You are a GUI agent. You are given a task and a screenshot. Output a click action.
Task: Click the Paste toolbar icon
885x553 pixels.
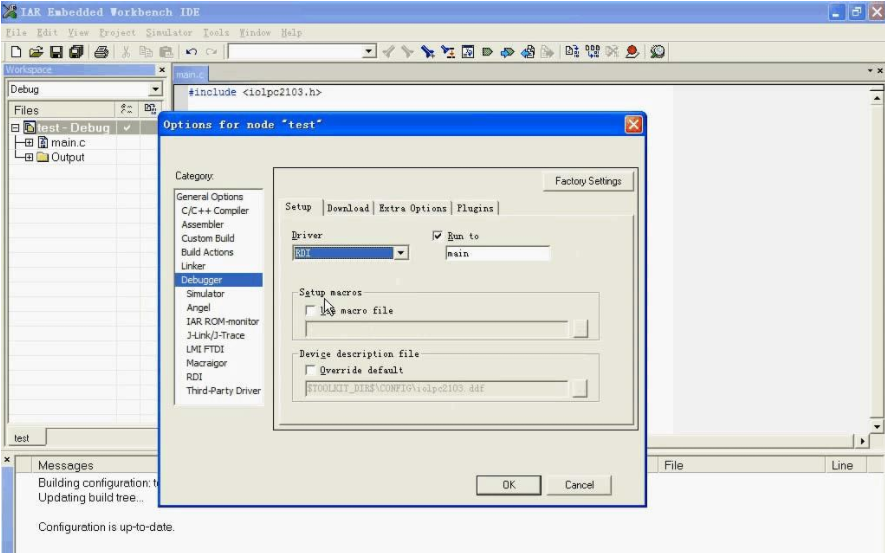(x=166, y=52)
